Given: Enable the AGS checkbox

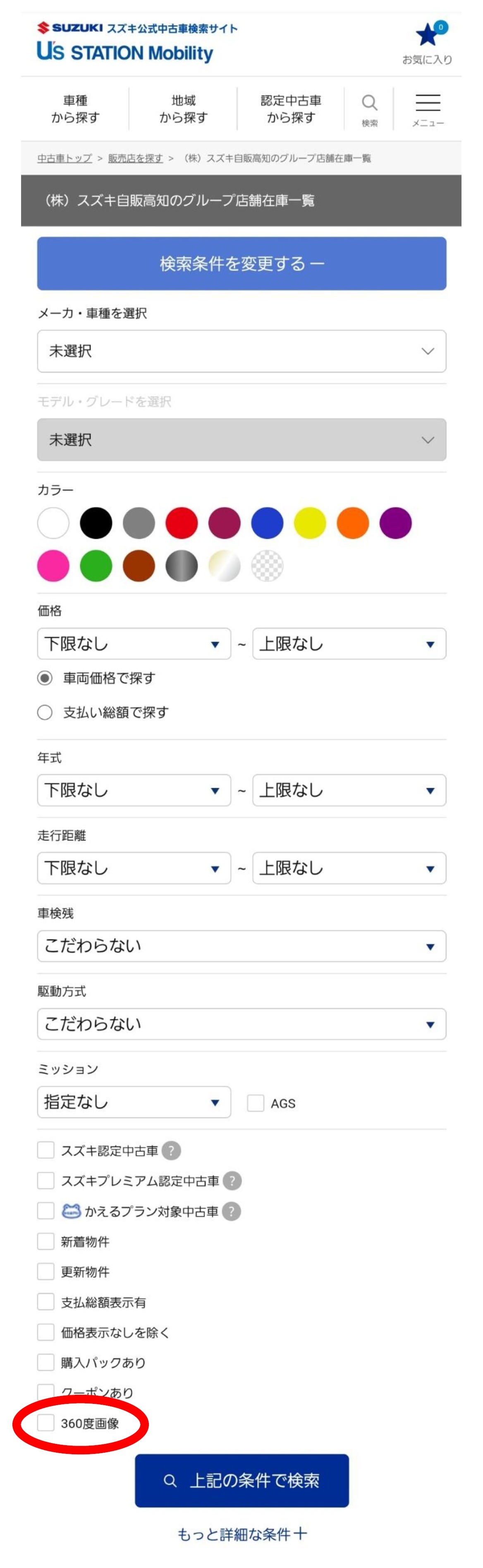Looking at the screenshot, I should 256,1103.
